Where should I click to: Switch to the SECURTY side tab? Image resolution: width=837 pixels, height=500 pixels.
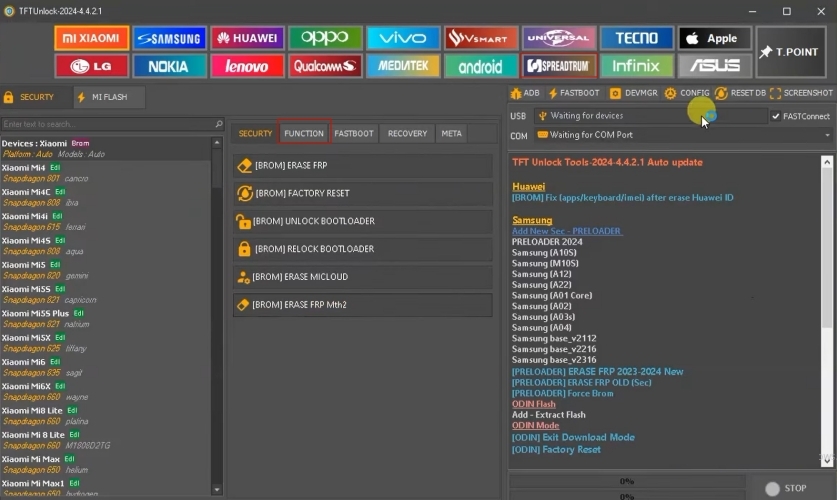(x=36, y=97)
